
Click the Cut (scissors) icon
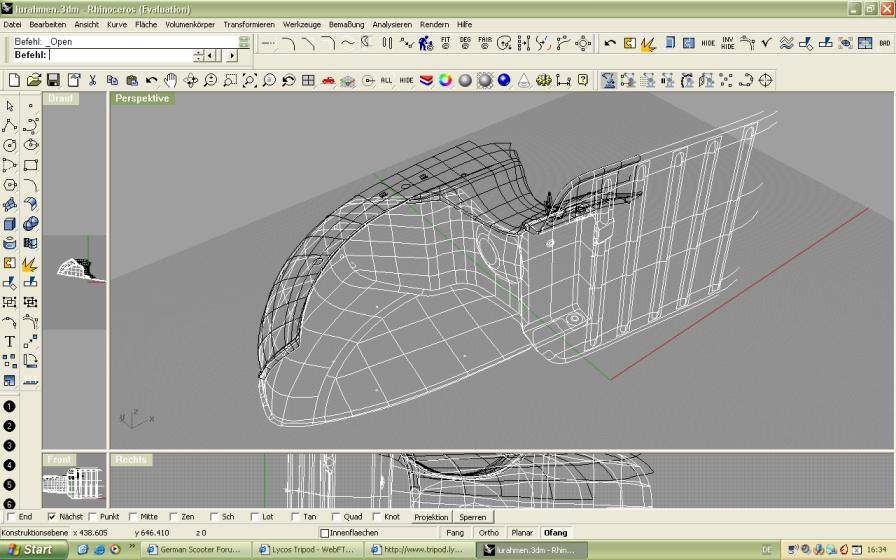(92, 80)
